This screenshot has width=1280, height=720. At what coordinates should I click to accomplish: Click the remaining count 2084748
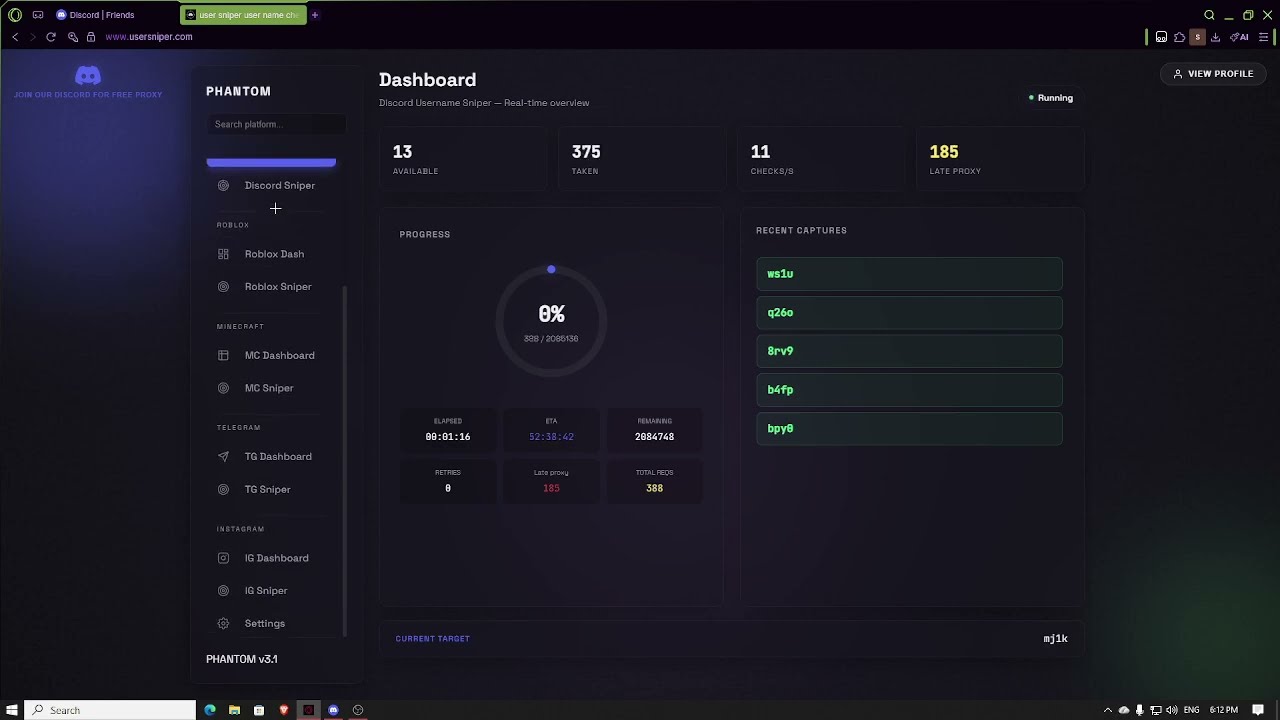click(x=655, y=437)
